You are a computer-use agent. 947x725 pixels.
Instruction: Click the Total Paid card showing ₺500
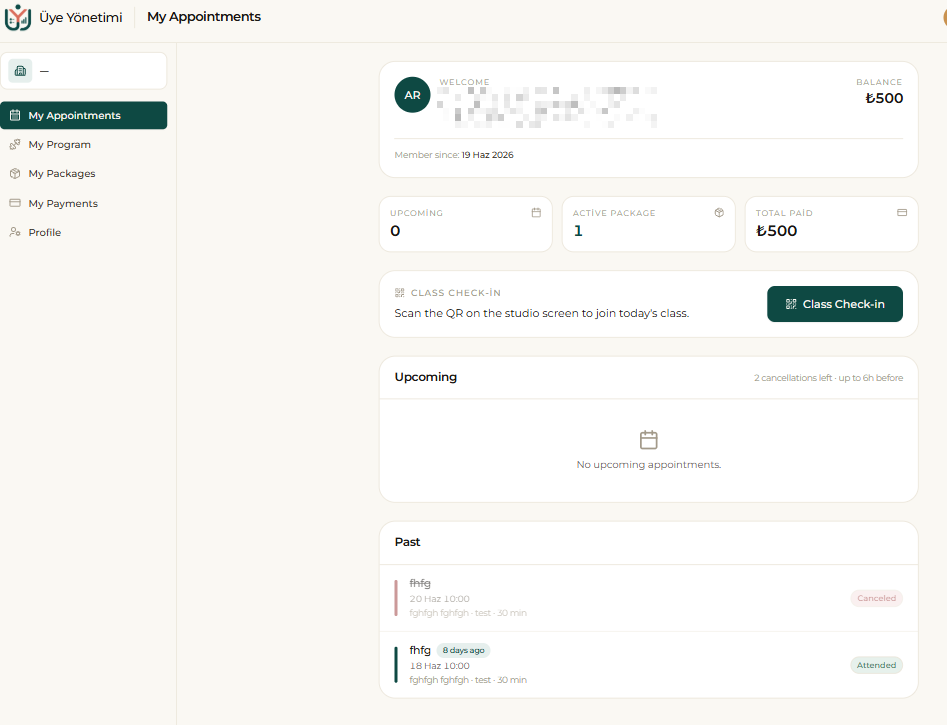pos(832,224)
